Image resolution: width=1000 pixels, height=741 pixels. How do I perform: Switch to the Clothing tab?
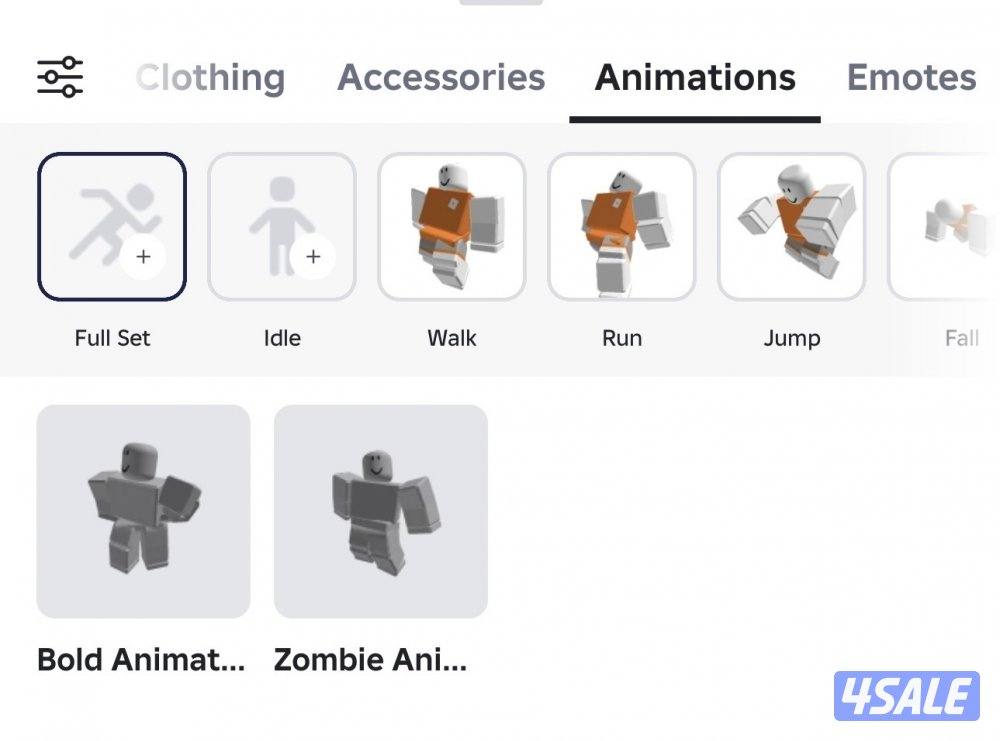(210, 78)
